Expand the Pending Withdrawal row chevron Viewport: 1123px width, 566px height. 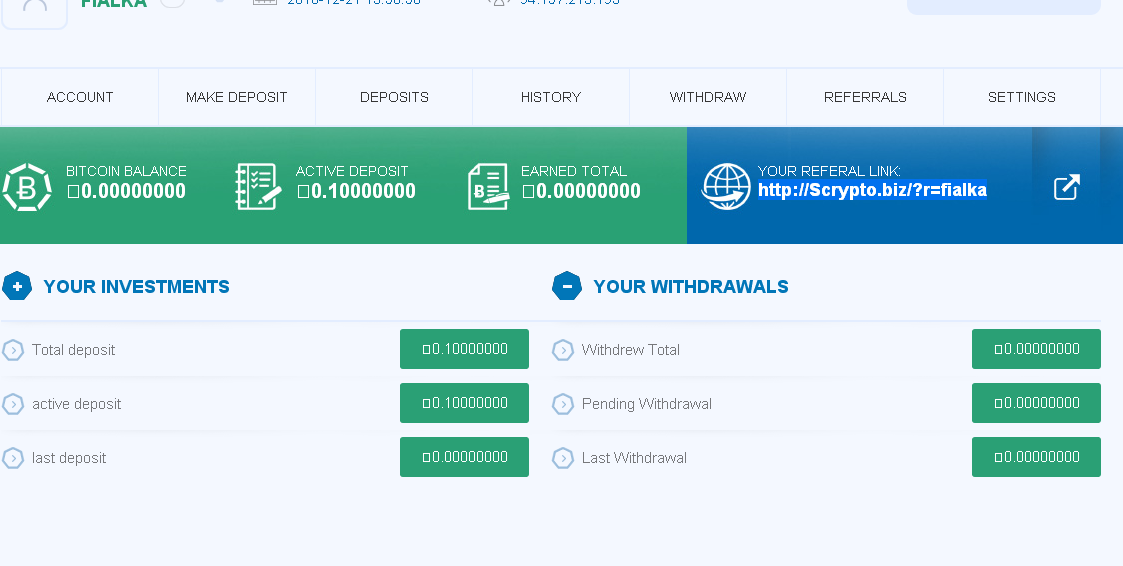click(x=563, y=404)
